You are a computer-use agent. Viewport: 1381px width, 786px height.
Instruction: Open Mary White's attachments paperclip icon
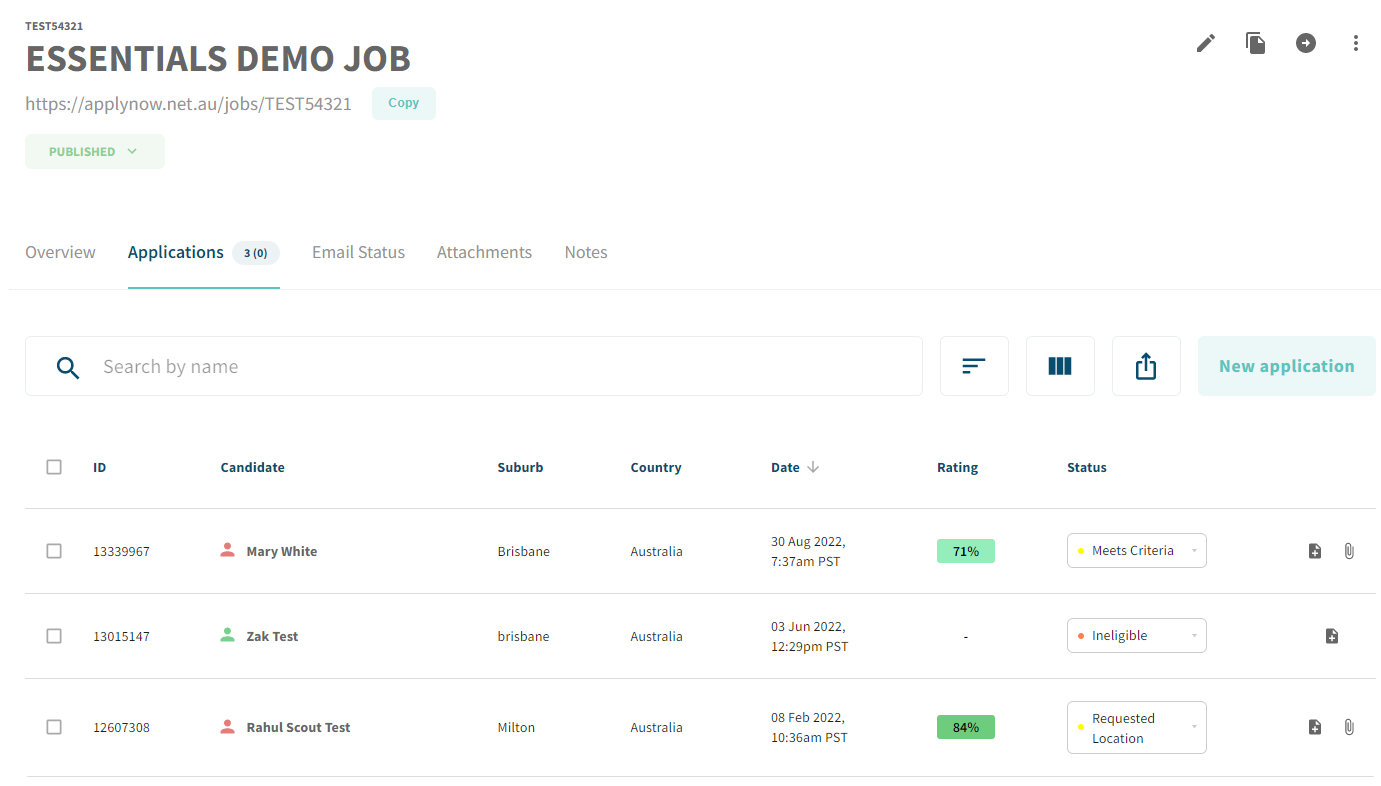coord(1349,550)
